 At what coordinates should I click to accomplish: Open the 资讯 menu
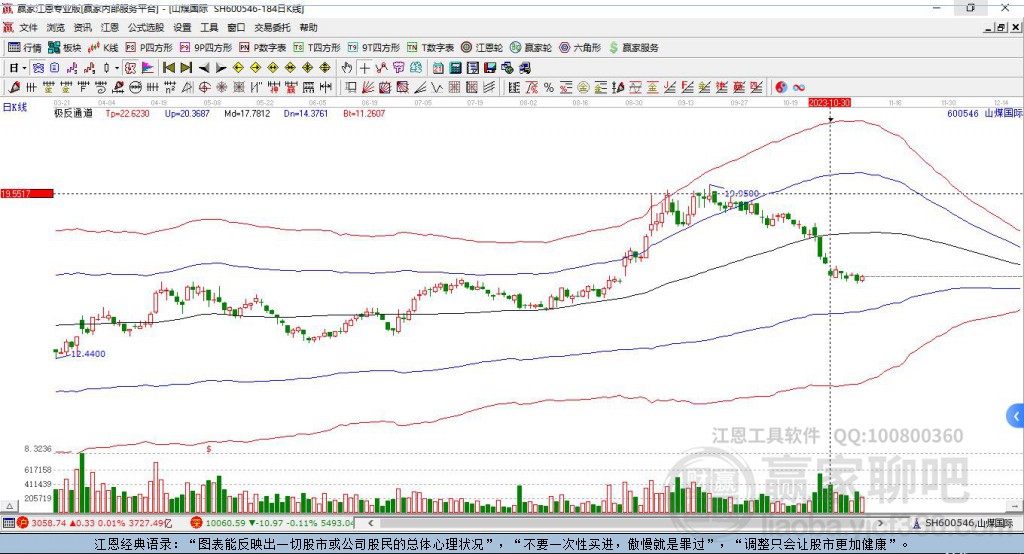[x=82, y=27]
